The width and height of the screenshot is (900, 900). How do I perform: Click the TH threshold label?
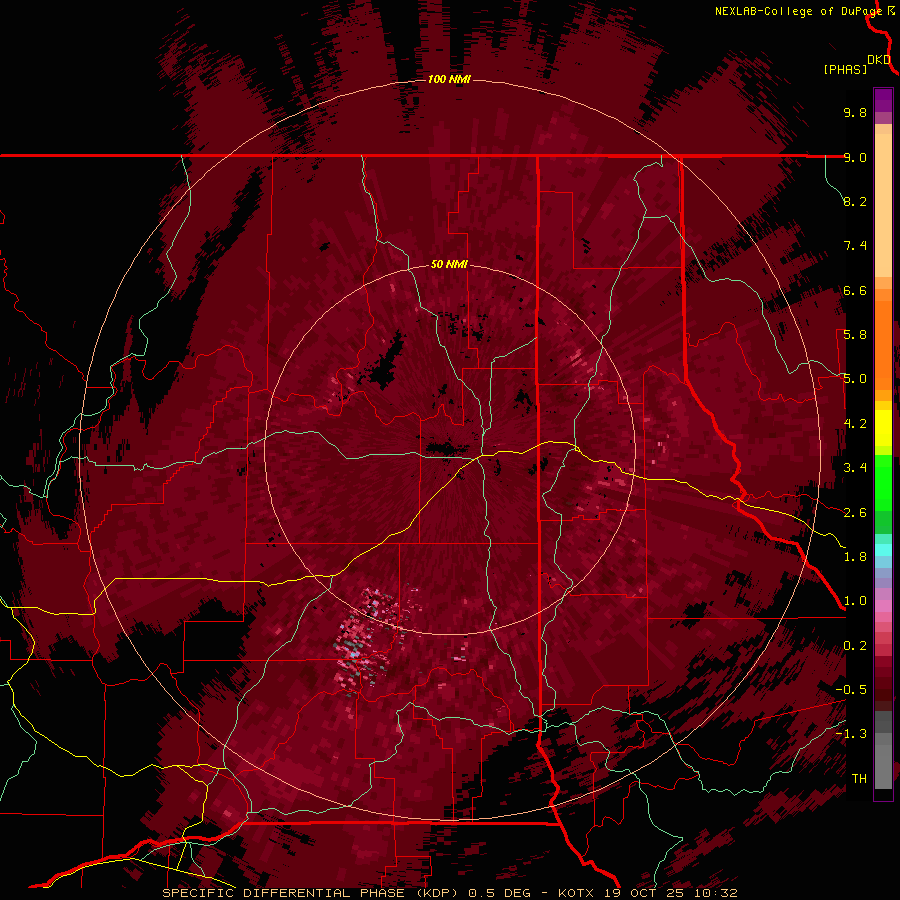click(859, 779)
